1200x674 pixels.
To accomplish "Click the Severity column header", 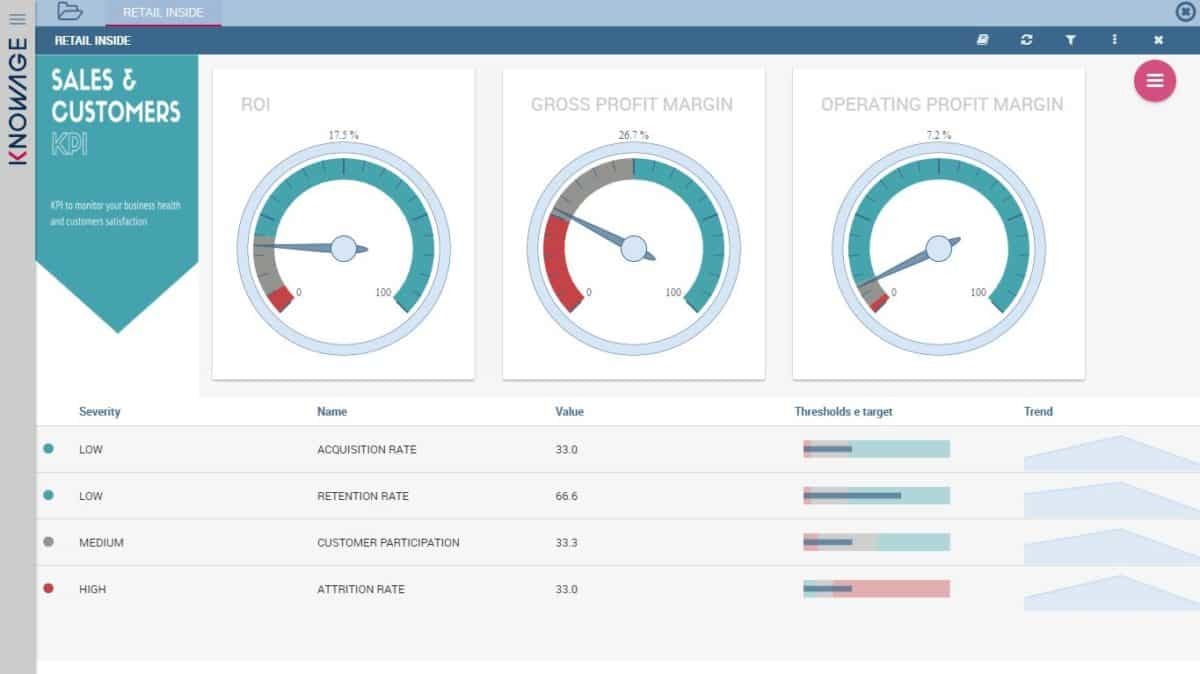I will point(100,411).
